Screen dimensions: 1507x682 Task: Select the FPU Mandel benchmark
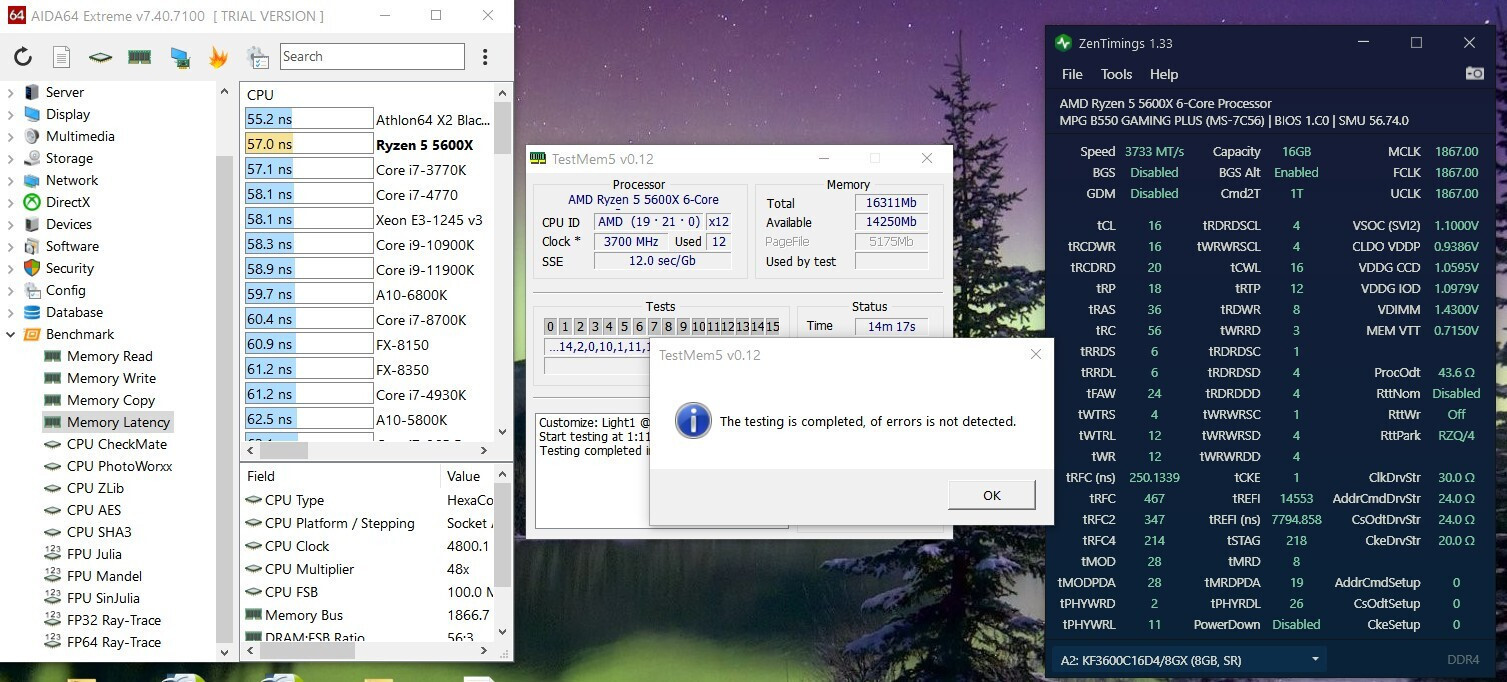[104, 576]
